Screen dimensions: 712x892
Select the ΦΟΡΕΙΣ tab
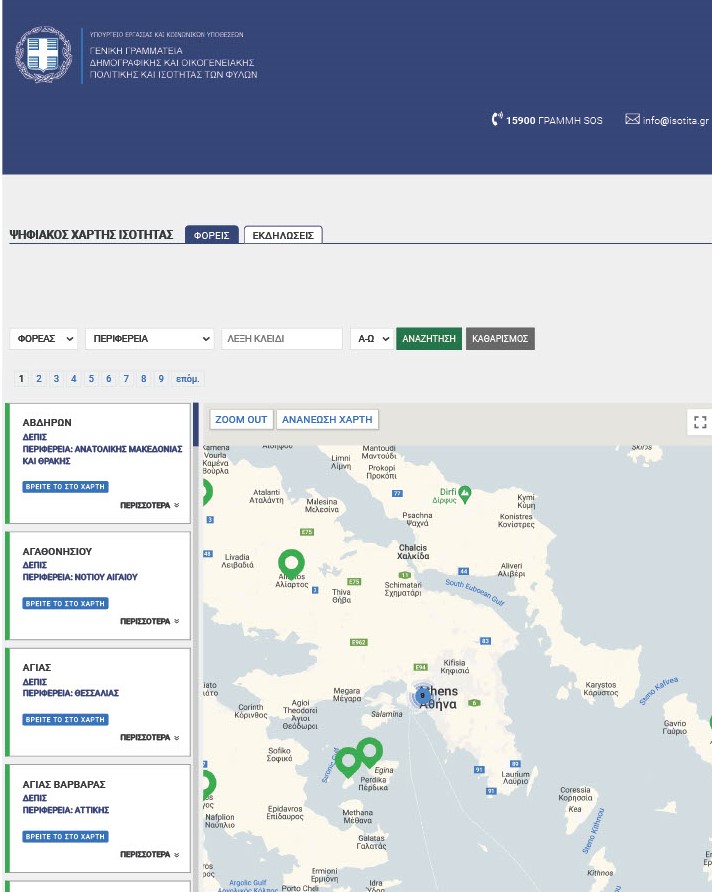click(x=212, y=236)
